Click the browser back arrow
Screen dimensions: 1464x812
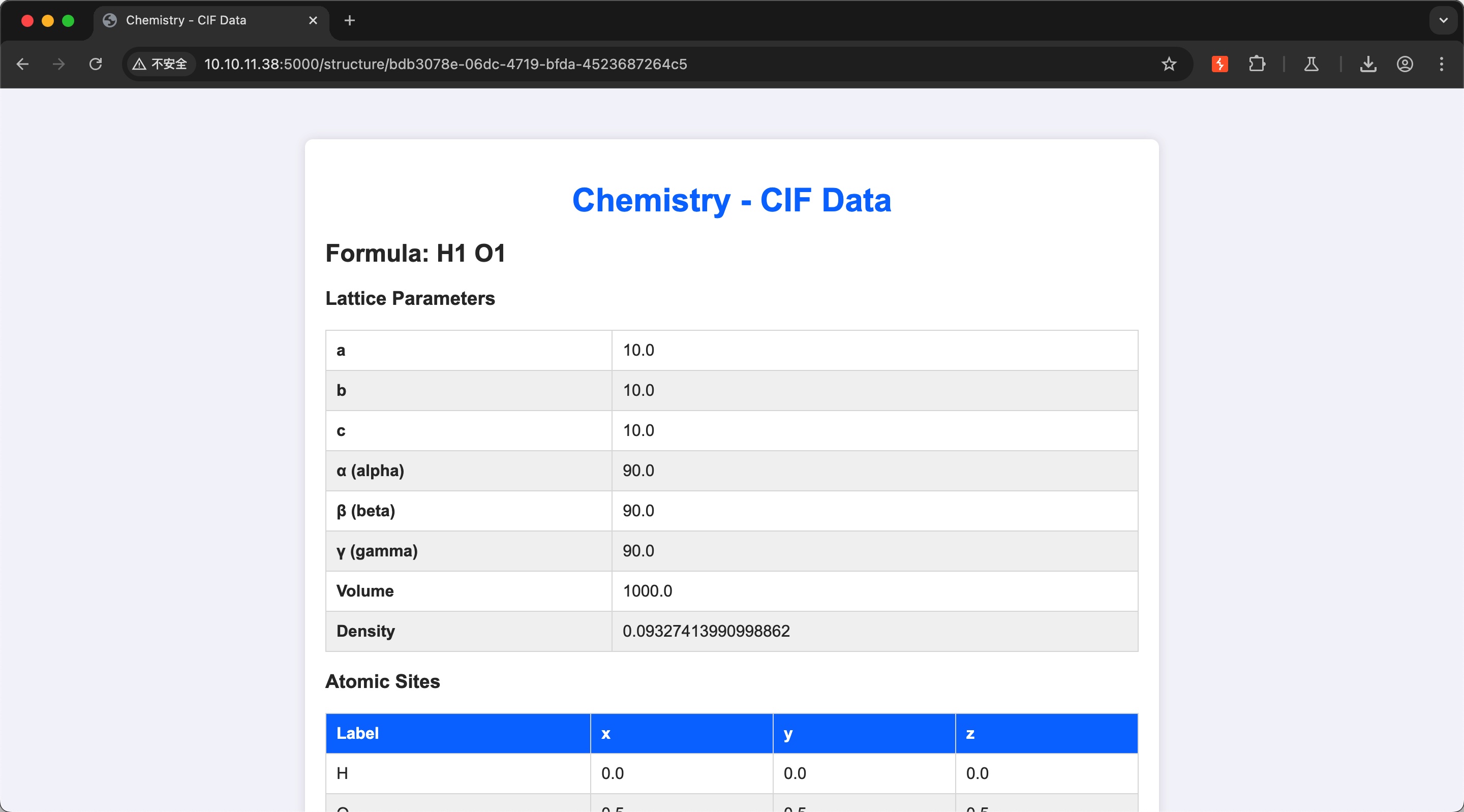point(23,64)
